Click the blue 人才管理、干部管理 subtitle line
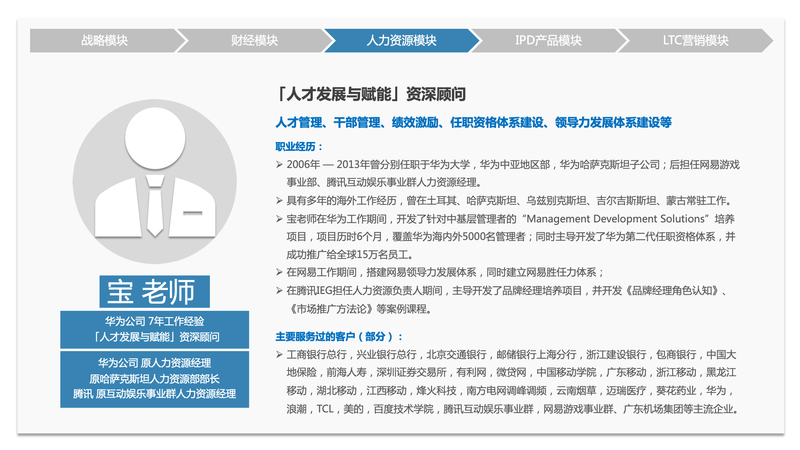 tap(472, 122)
